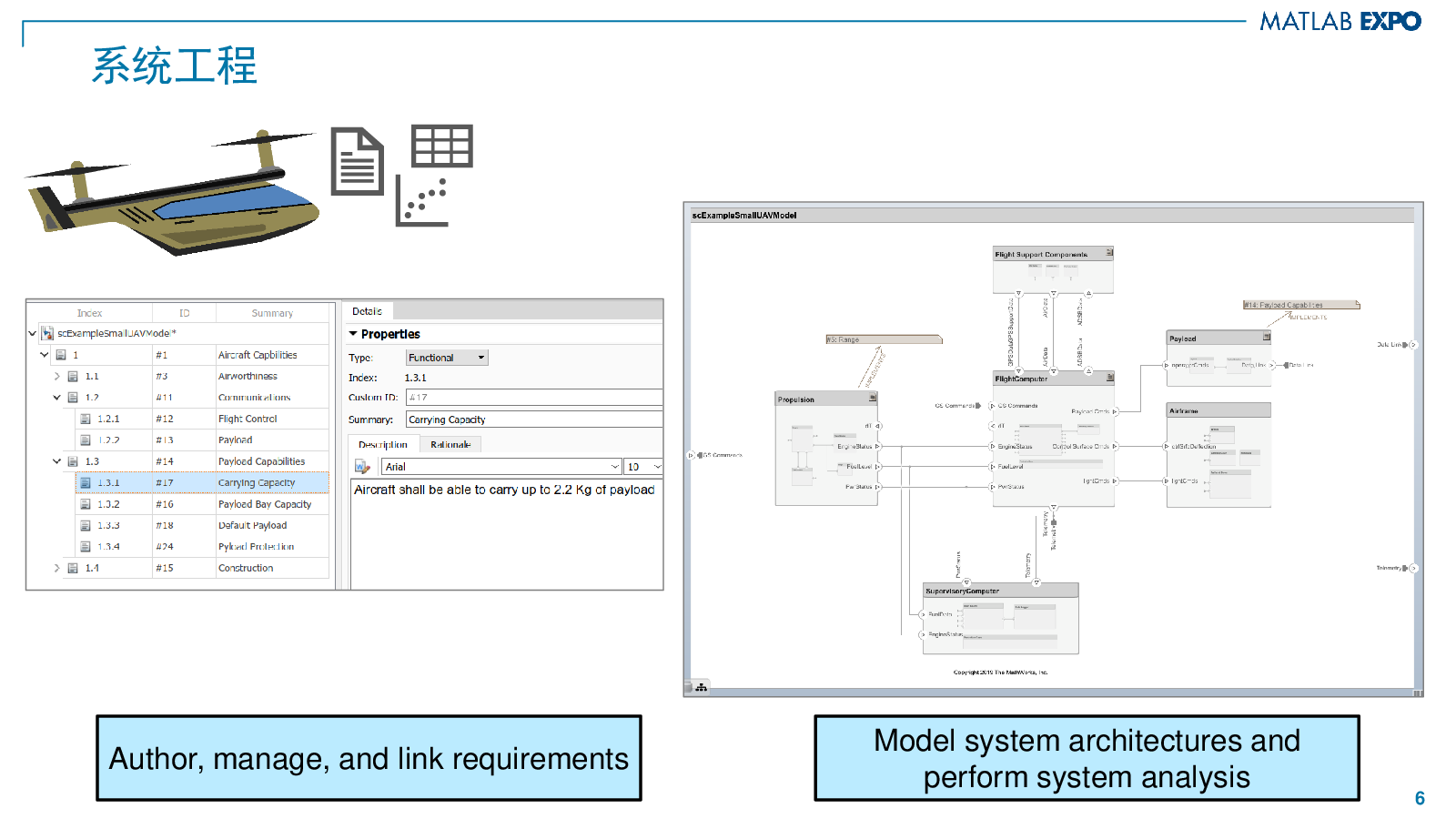Click the badge on Flight Support Components block
Image resolution: width=1456 pixels, height=819 pixels.
(x=1109, y=252)
